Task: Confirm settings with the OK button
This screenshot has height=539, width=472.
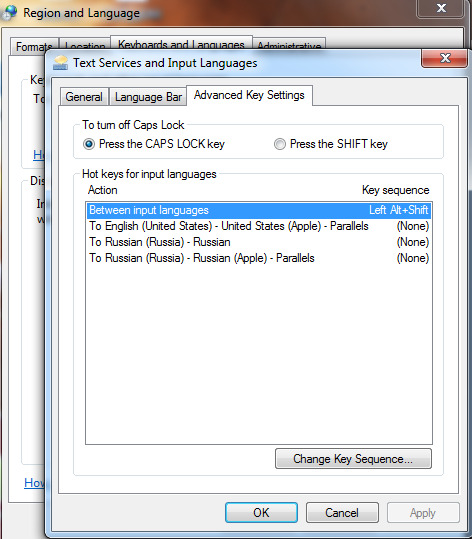Action: [261, 513]
